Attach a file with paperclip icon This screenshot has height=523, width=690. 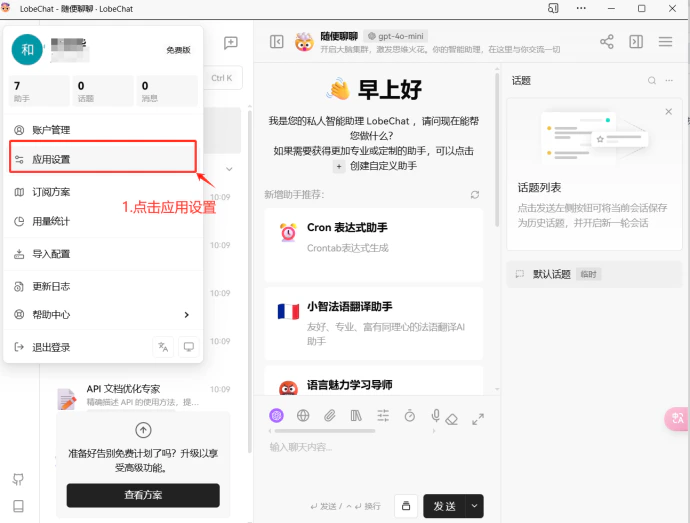330,415
